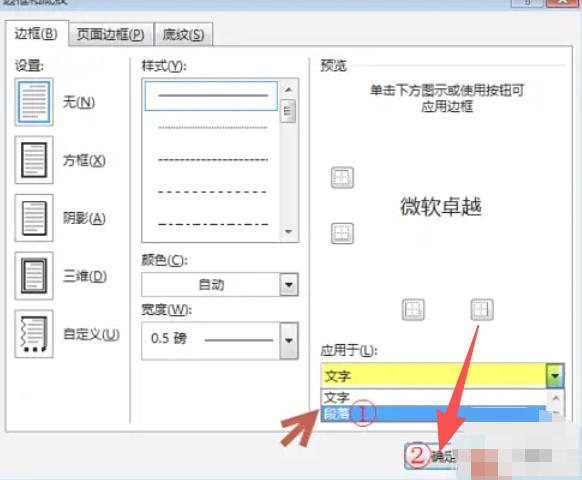The height and width of the screenshot is (480, 582).
Task: Select the dash-dot line style
Action: pyautogui.click(x=212, y=224)
